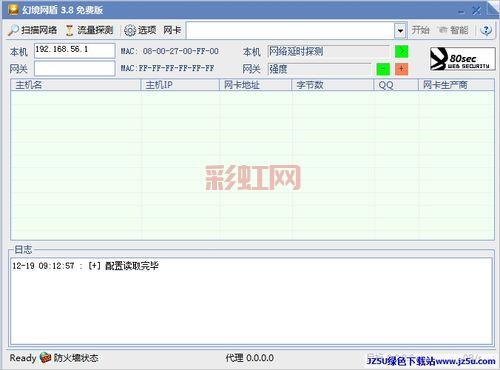Click the 网关 gateway address field
The height and width of the screenshot is (370, 500).
pyautogui.click(x=75, y=69)
